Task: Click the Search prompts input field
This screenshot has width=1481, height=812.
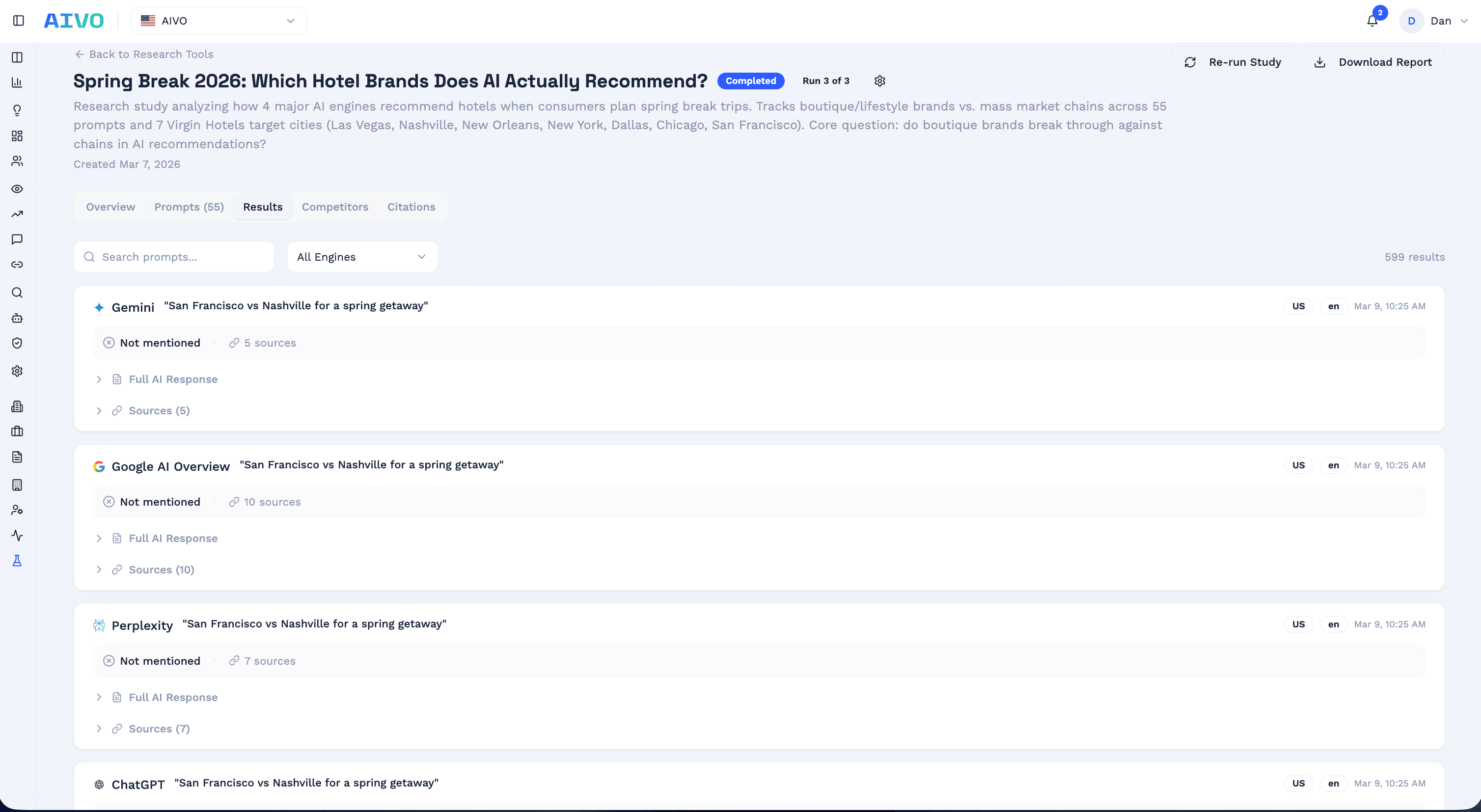Action: (173, 257)
